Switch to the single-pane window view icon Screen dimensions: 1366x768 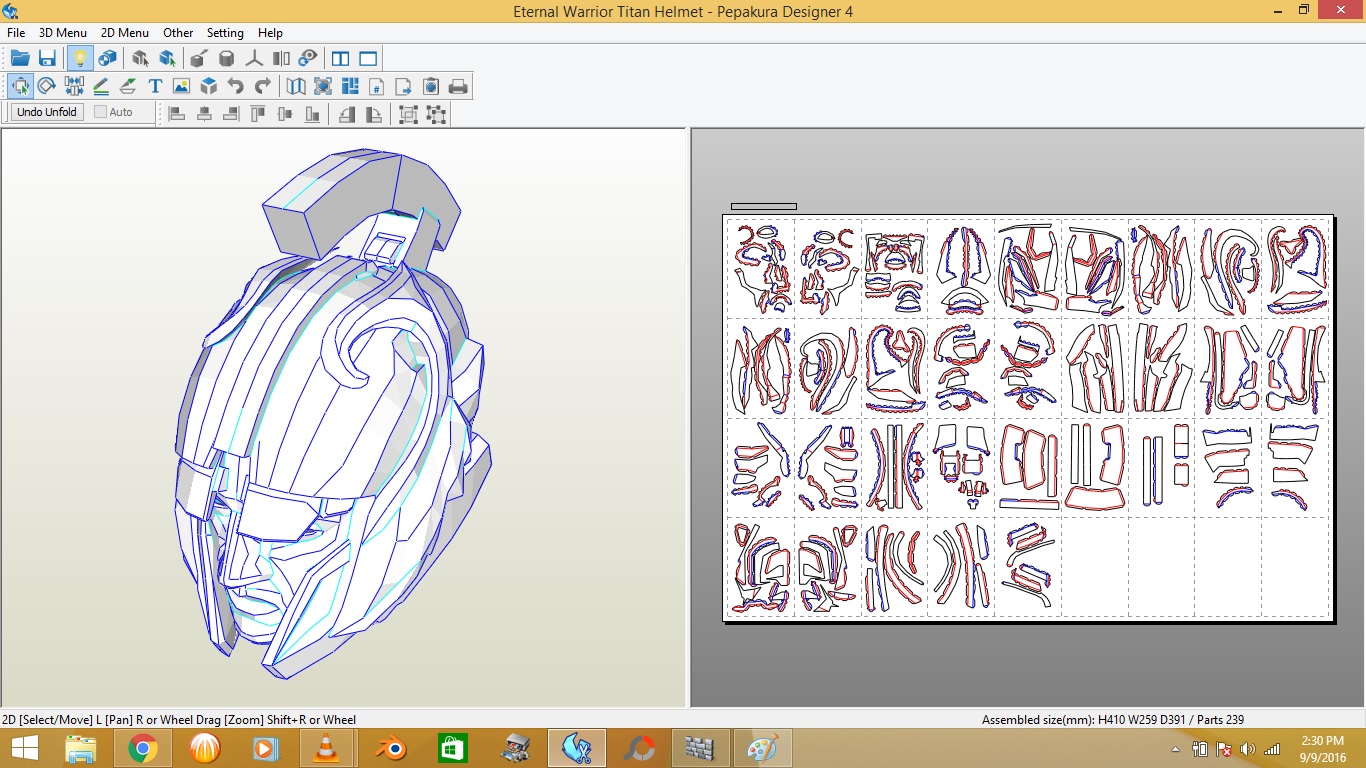[x=368, y=58]
